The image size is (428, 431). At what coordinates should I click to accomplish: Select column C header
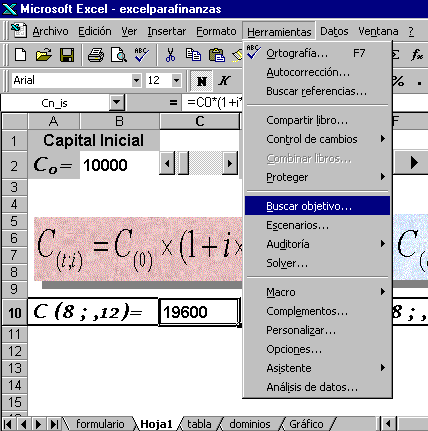[x=200, y=121]
